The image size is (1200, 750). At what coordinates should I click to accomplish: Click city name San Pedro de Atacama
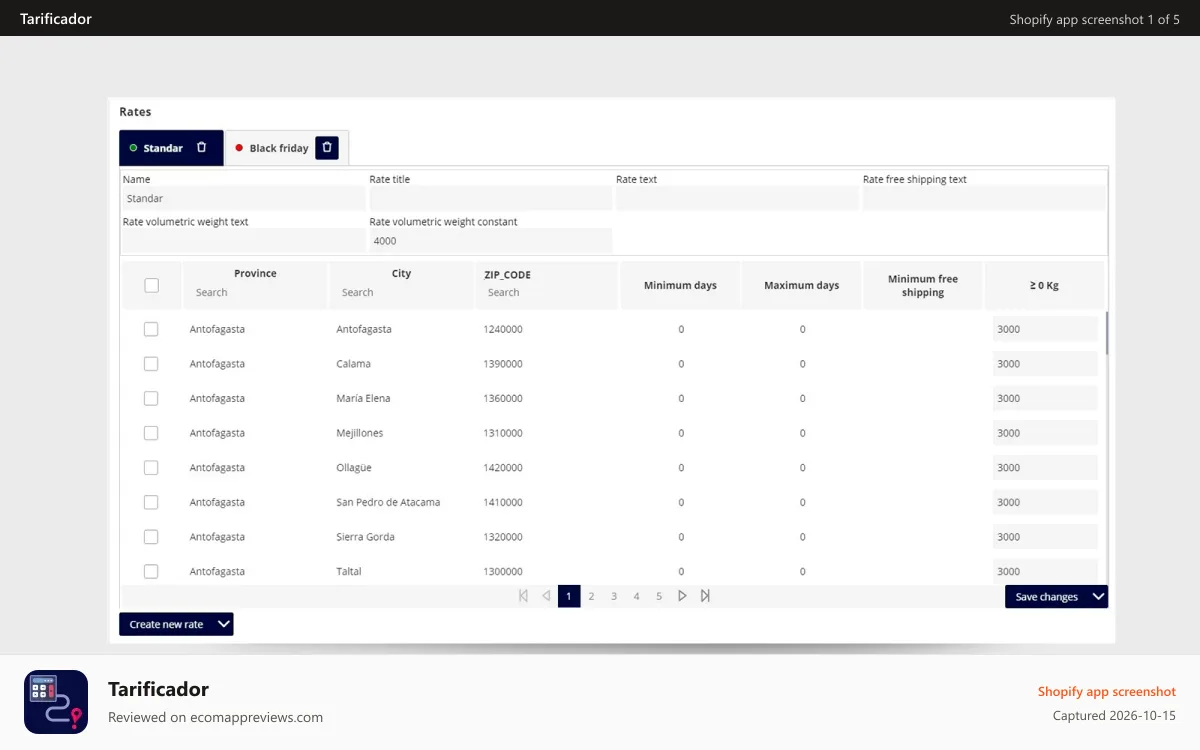(x=388, y=502)
